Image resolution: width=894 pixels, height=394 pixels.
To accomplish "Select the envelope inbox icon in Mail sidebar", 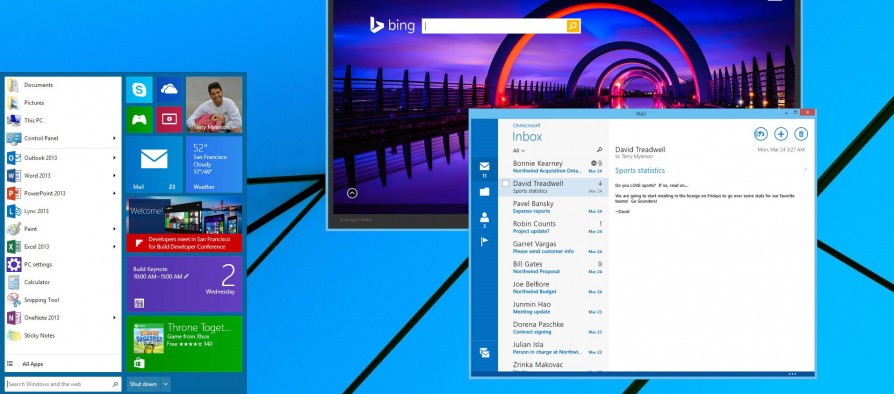I will [484, 166].
